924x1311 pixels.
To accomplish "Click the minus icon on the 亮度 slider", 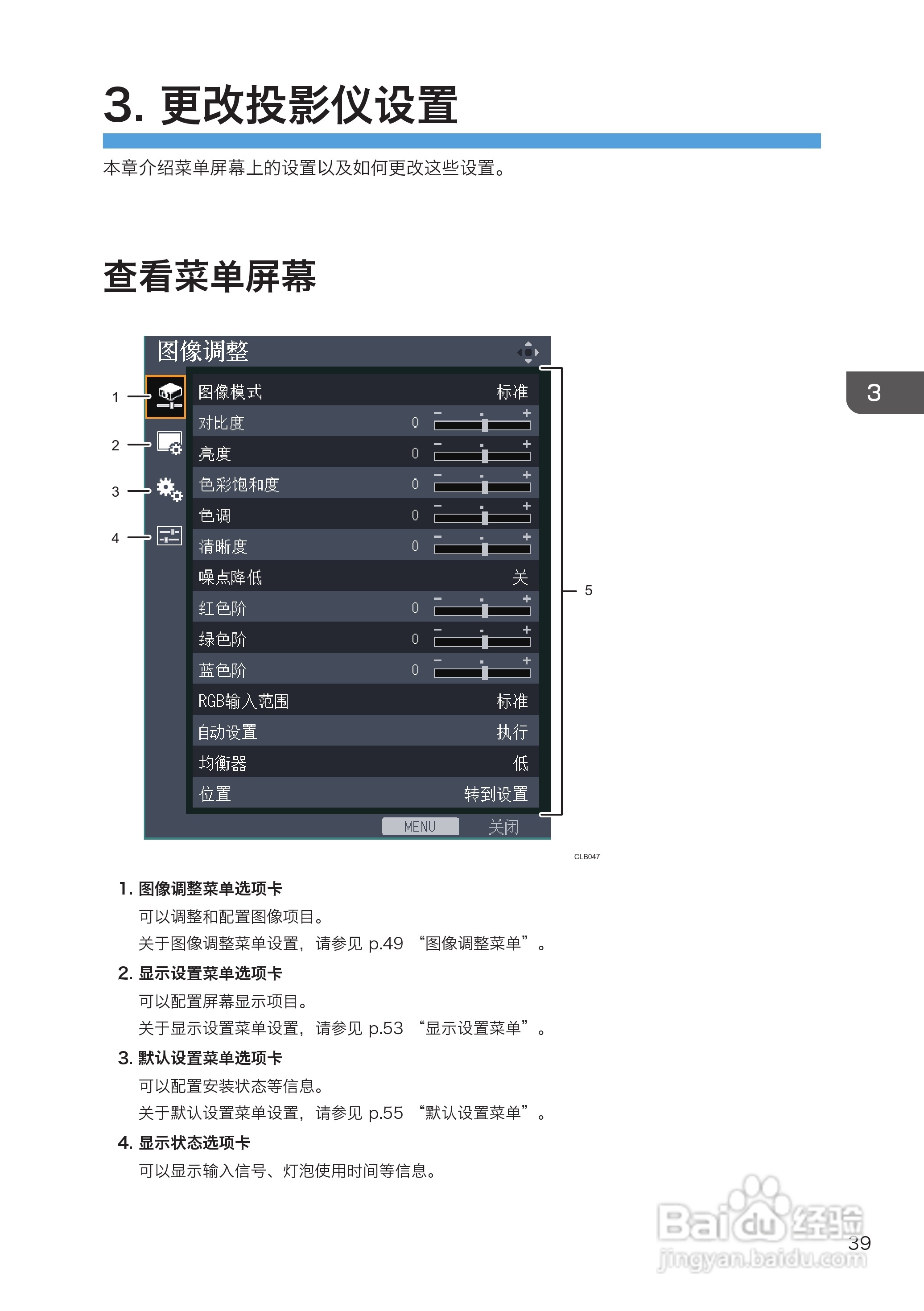I will click(437, 444).
